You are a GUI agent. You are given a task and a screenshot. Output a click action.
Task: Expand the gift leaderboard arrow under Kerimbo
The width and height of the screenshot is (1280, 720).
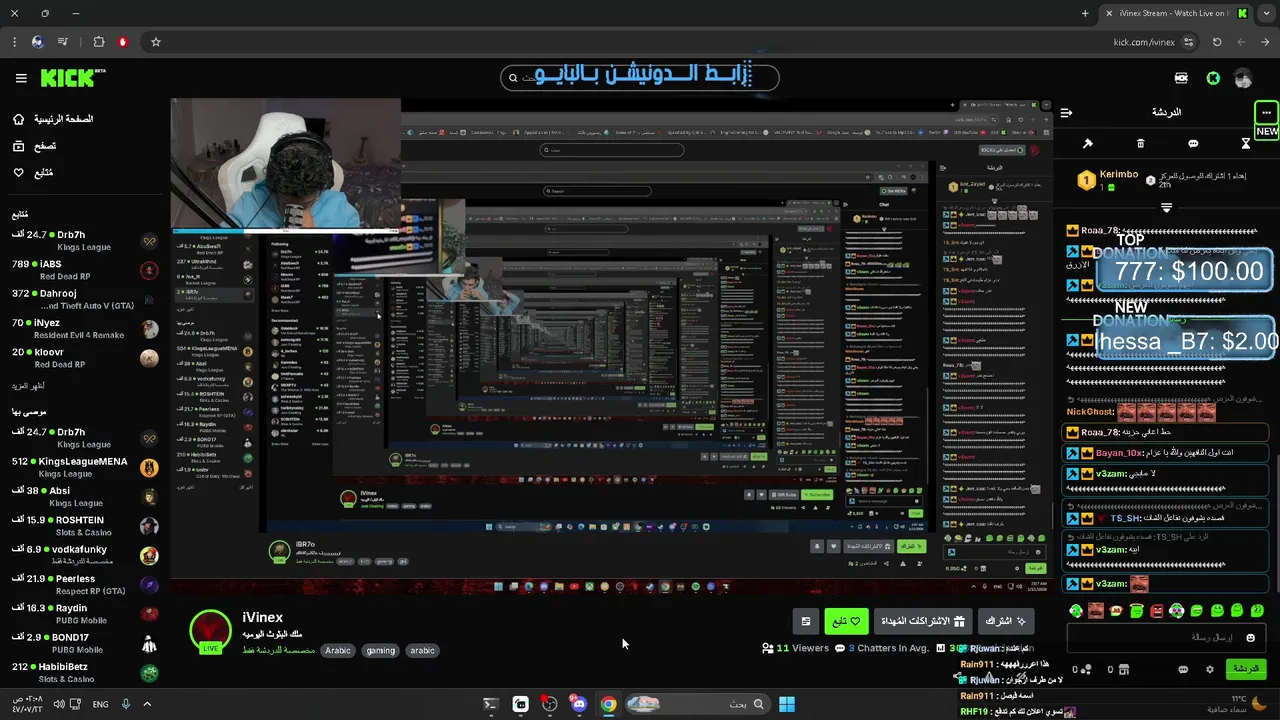click(x=1166, y=207)
